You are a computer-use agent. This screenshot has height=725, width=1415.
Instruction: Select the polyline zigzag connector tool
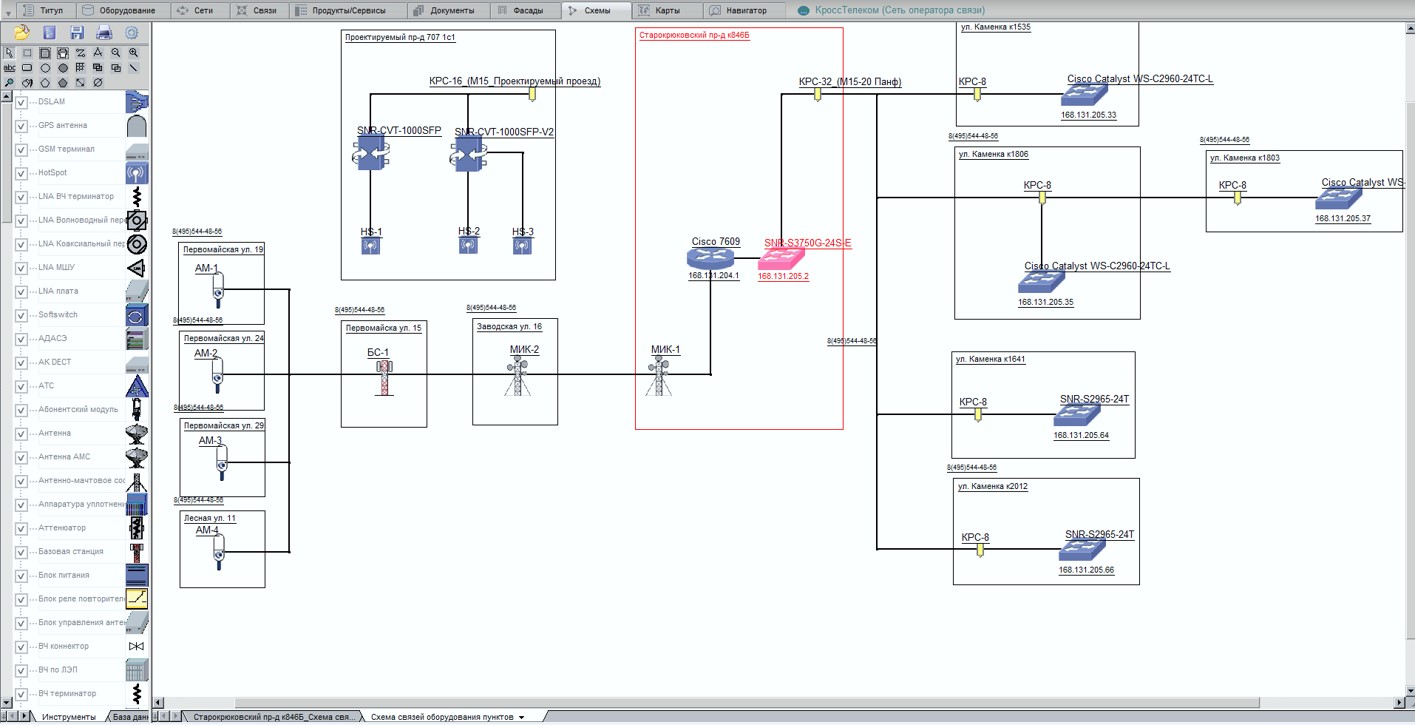pyautogui.click(x=80, y=53)
